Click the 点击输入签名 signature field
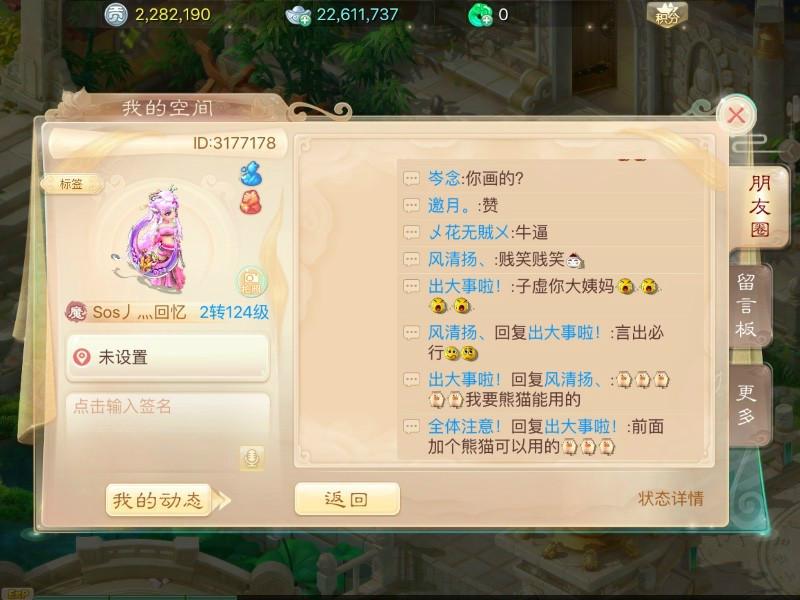This screenshot has width=800, height=600. 168,431
